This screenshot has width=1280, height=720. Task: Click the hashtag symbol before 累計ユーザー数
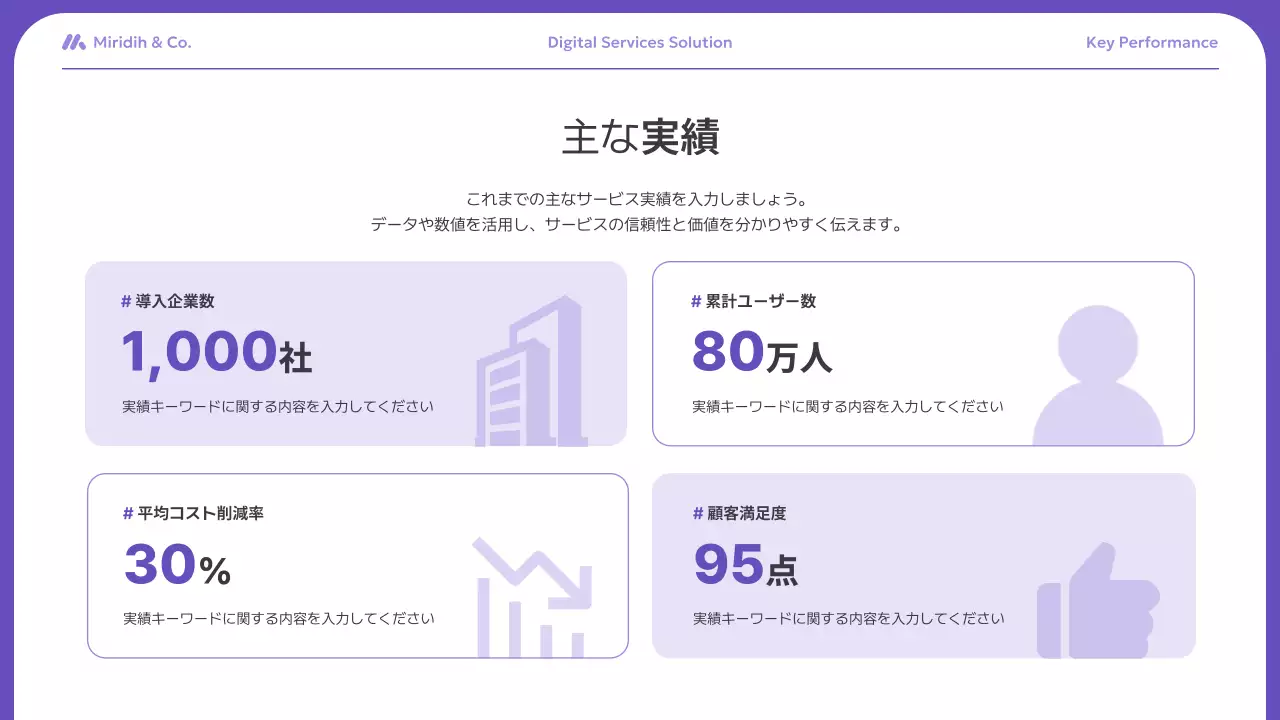(695, 300)
